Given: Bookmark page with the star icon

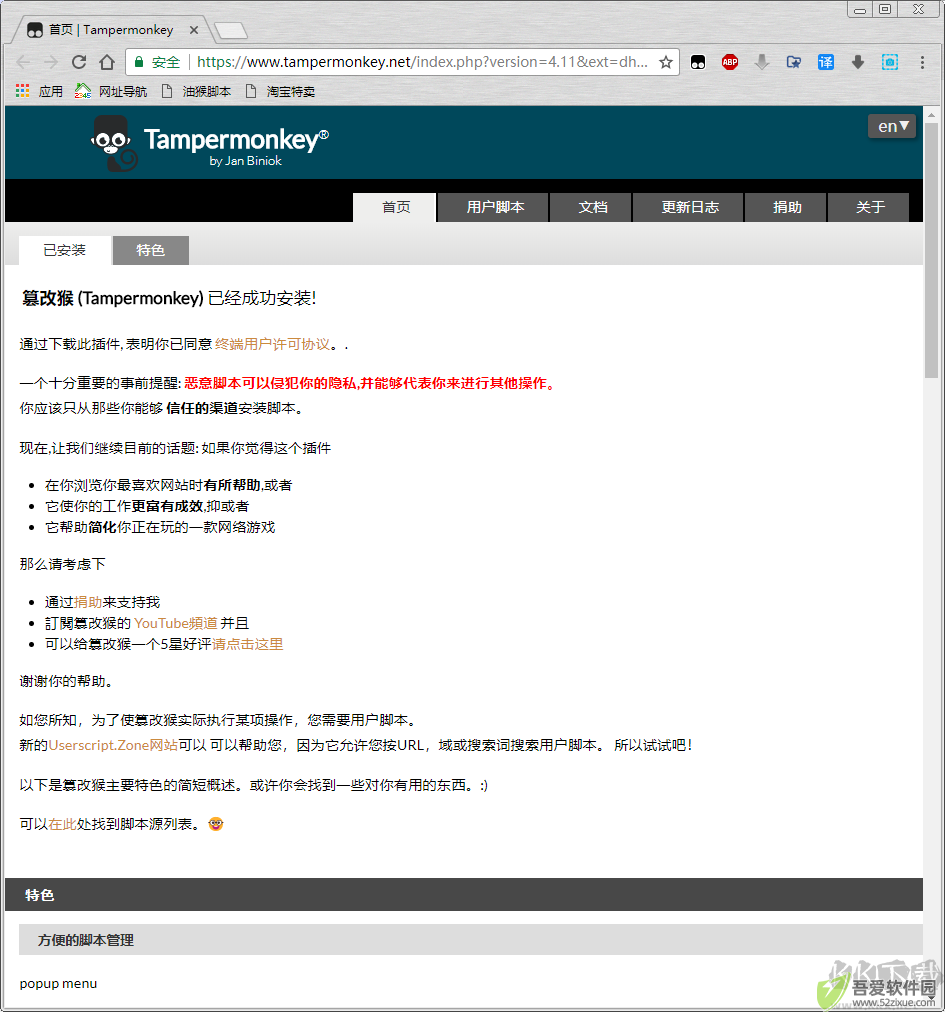Looking at the screenshot, I should pyautogui.click(x=666, y=62).
